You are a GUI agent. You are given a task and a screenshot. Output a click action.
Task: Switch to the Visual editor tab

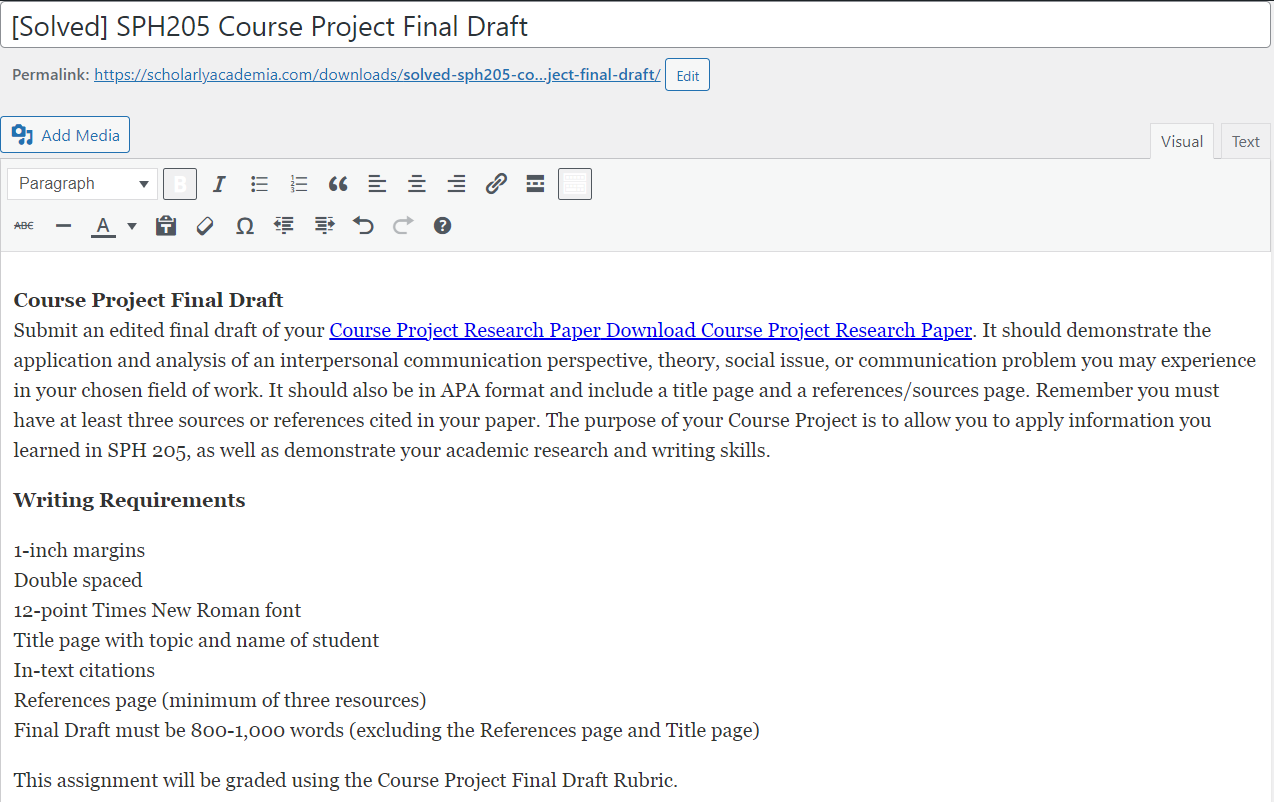[x=1182, y=141]
